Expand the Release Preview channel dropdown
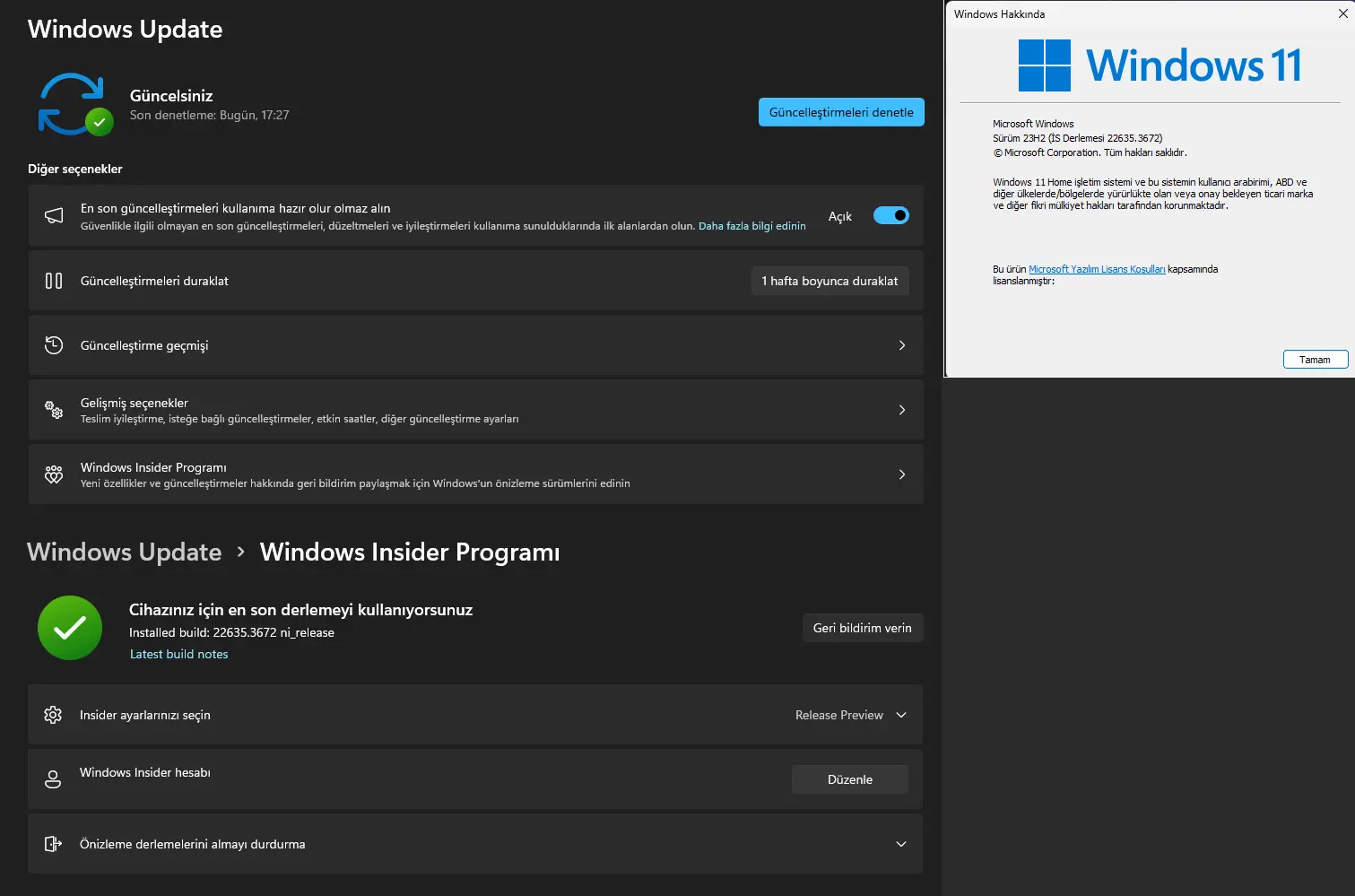This screenshot has width=1355, height=896. pyautogui.click(x=851, y=715)
